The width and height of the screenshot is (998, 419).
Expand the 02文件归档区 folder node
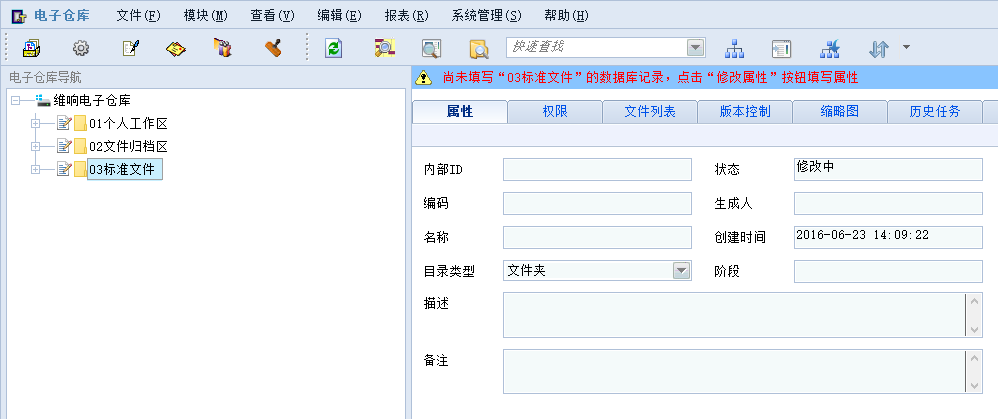tap(35, 146)
